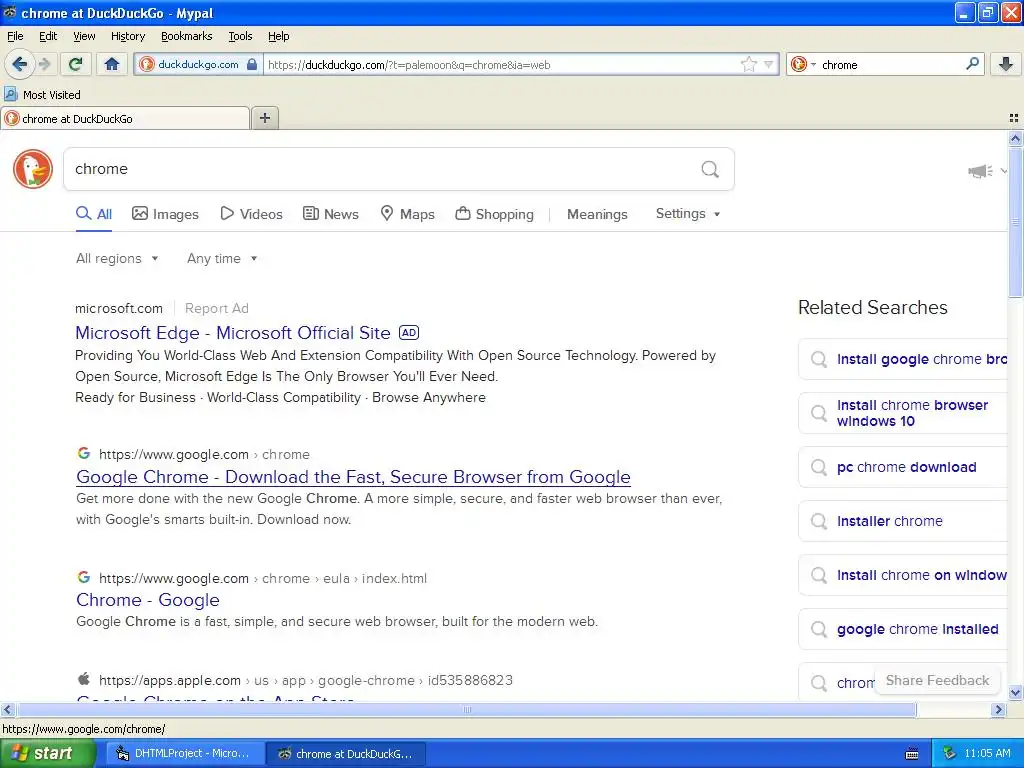The width and height of the screenshot is (1024, 768).
Task: Click the Most Visited bookmark label
Action: [52, 95]
